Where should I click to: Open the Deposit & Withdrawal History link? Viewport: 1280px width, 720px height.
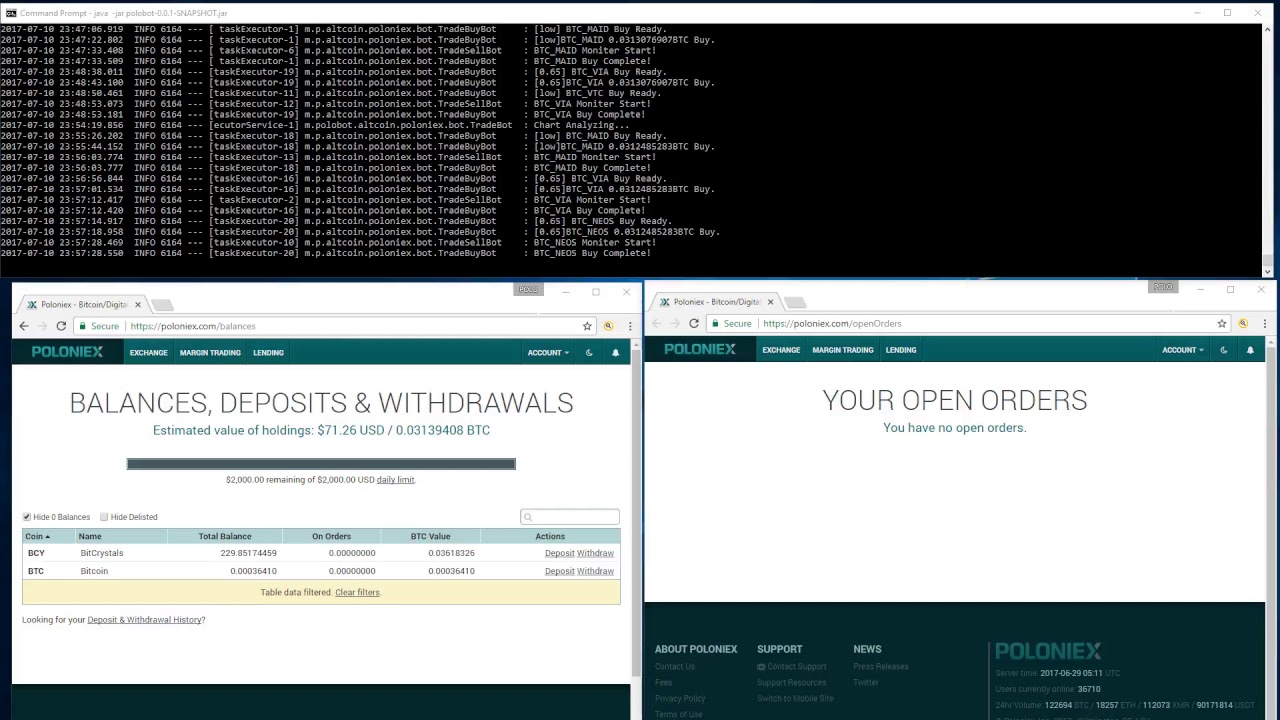[144, 619]
